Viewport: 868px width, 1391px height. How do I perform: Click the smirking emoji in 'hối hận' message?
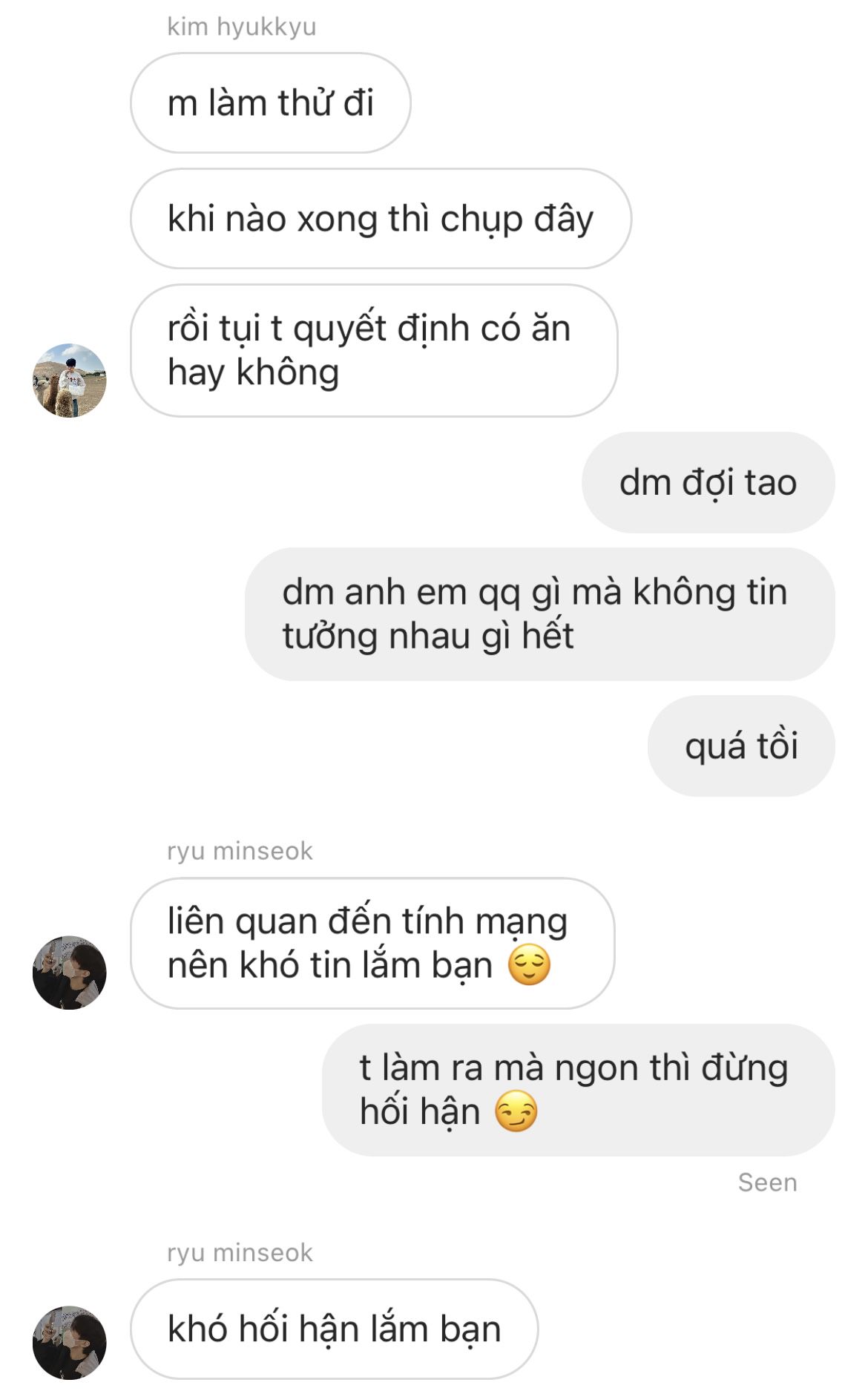pos(516,1111)
